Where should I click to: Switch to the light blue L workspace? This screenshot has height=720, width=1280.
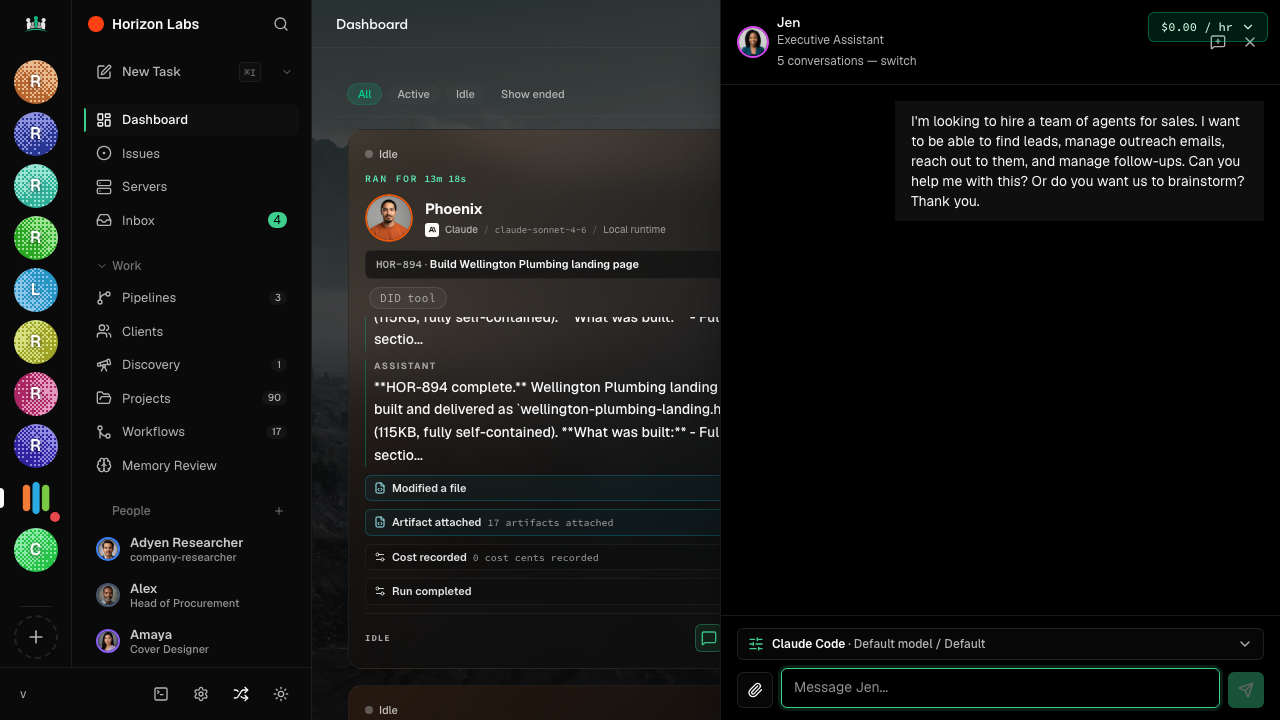pos(36,290)
